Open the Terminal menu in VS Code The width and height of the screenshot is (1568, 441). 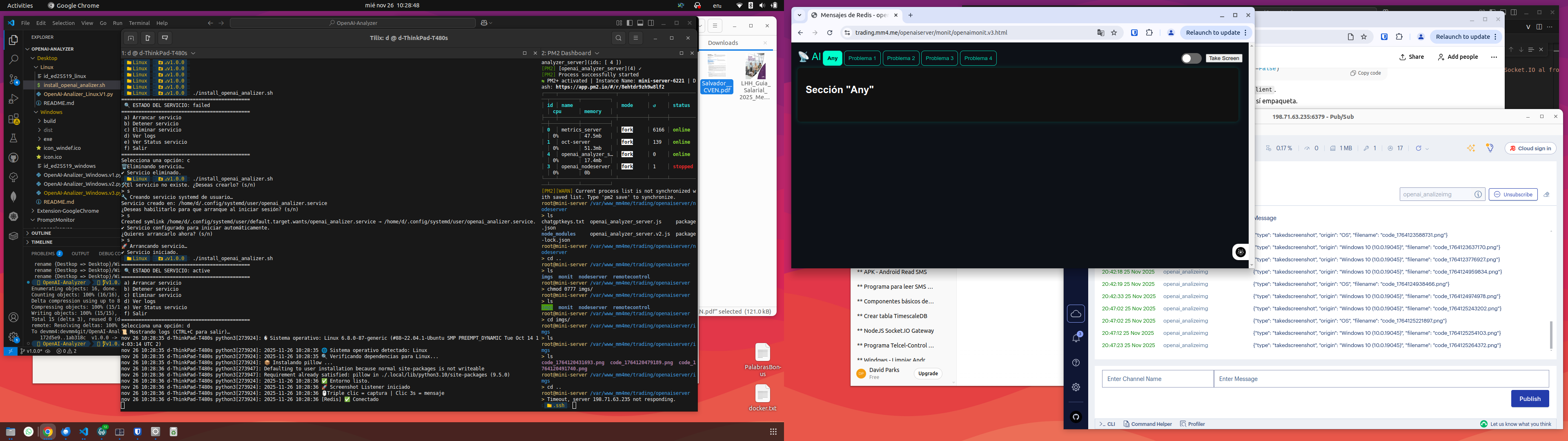[x=139, y=23]
